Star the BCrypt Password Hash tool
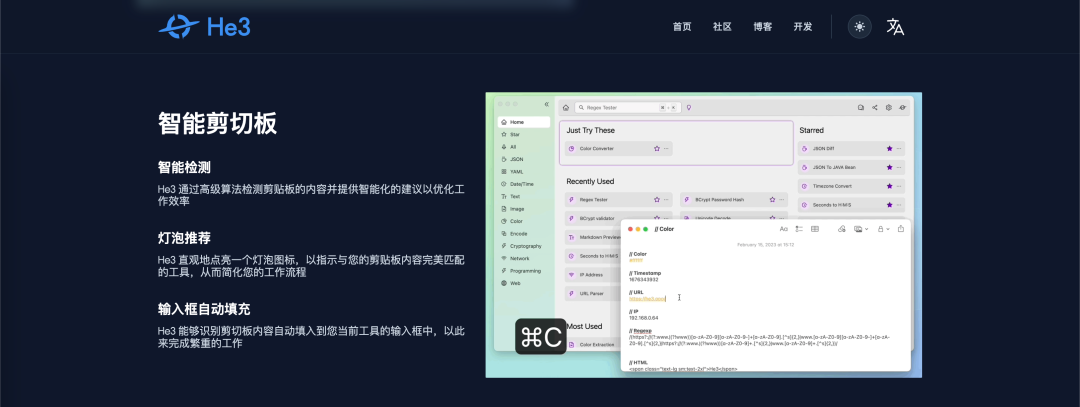1080x407 pixels. pyautogui.click(x=771, y=200)
